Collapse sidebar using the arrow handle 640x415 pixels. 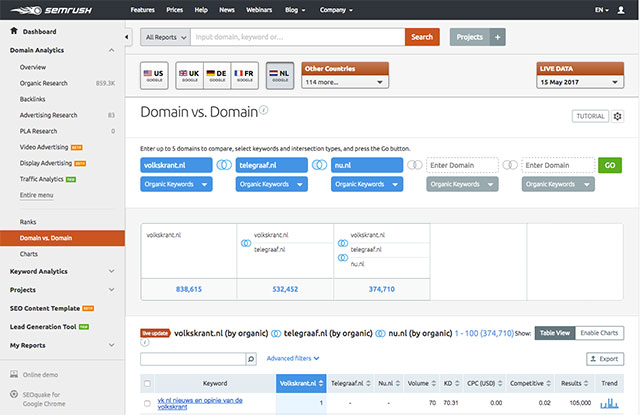(127, 37)
